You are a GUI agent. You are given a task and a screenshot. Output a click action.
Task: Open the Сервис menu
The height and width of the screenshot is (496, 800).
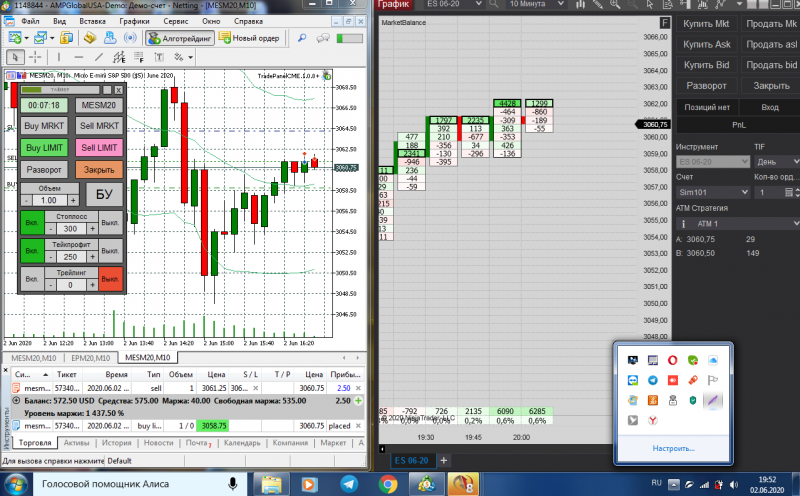point(176,21)
